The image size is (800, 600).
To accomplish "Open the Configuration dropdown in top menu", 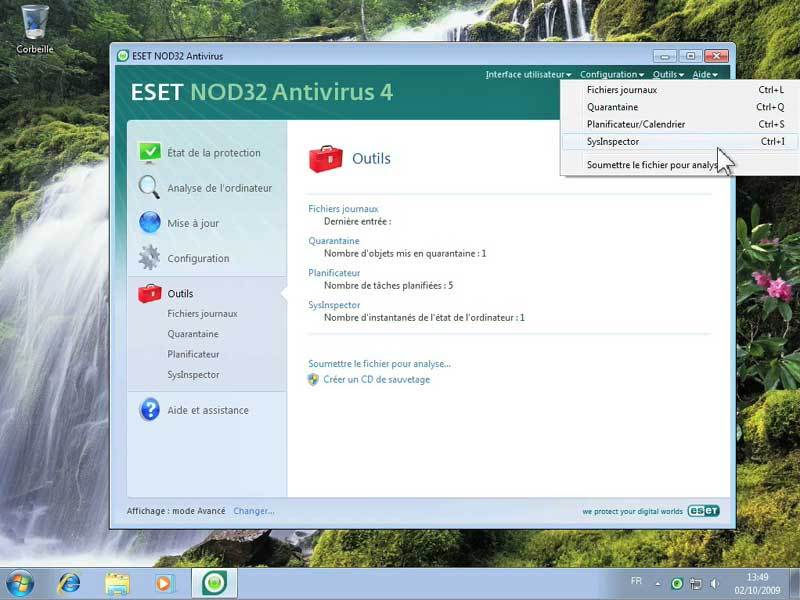I will [x=612, y=74].
